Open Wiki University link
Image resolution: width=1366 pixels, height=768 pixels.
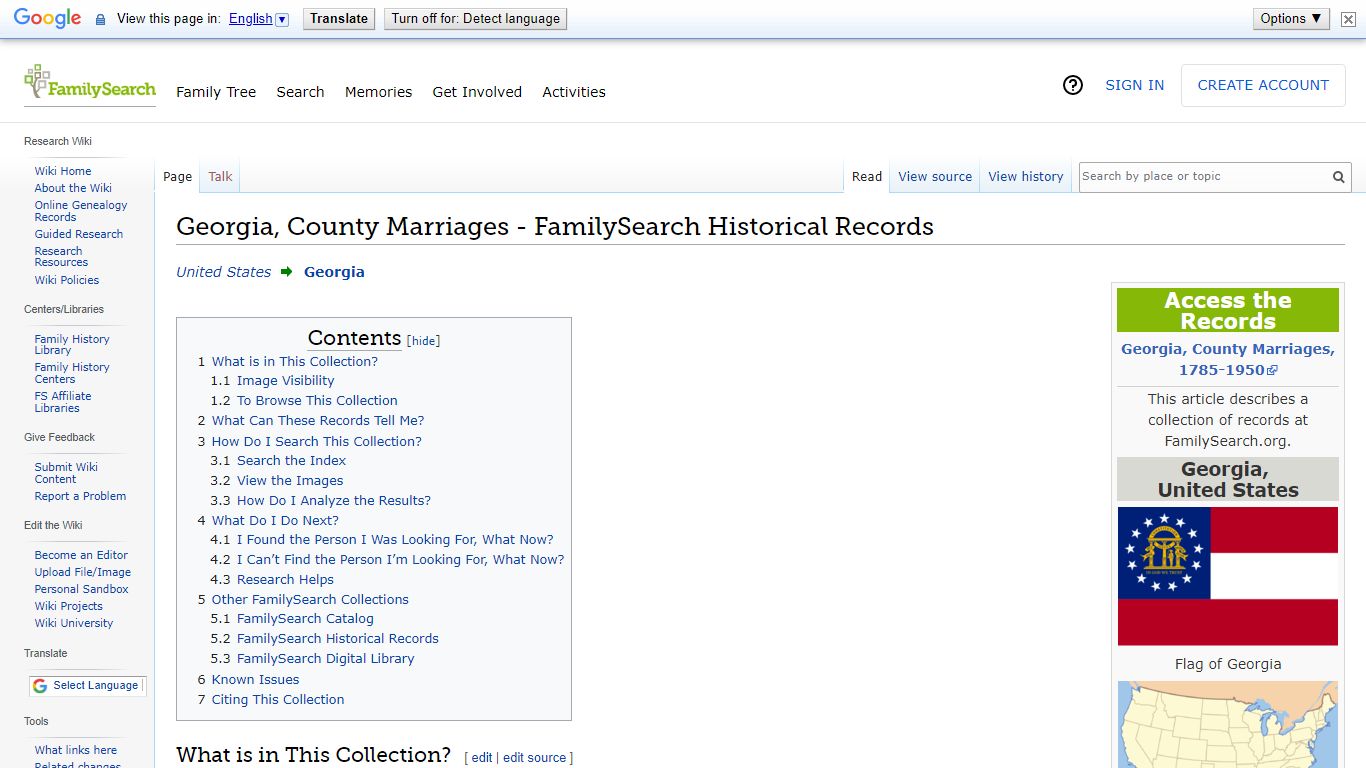74,623
